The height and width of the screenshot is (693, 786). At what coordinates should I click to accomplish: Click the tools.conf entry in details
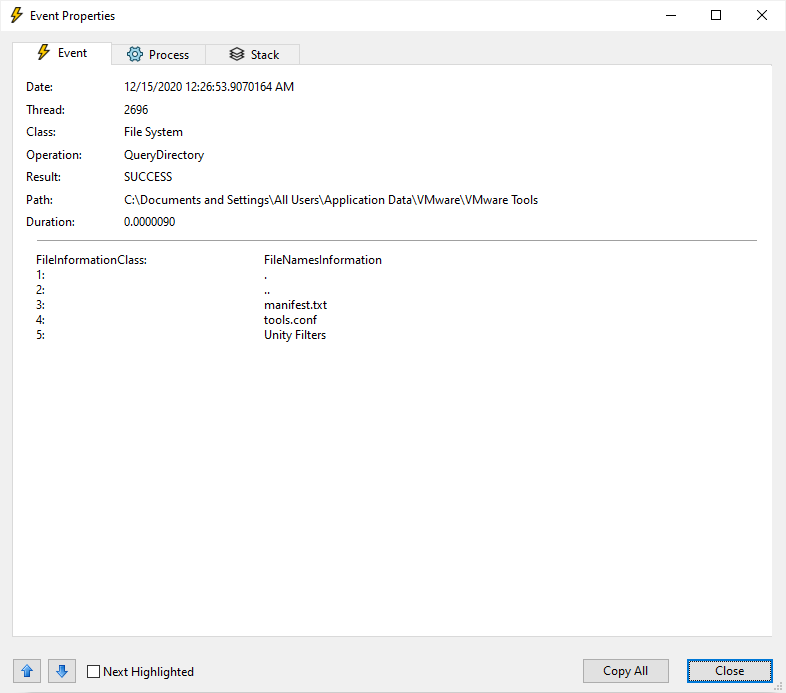[x=290, y=320]
